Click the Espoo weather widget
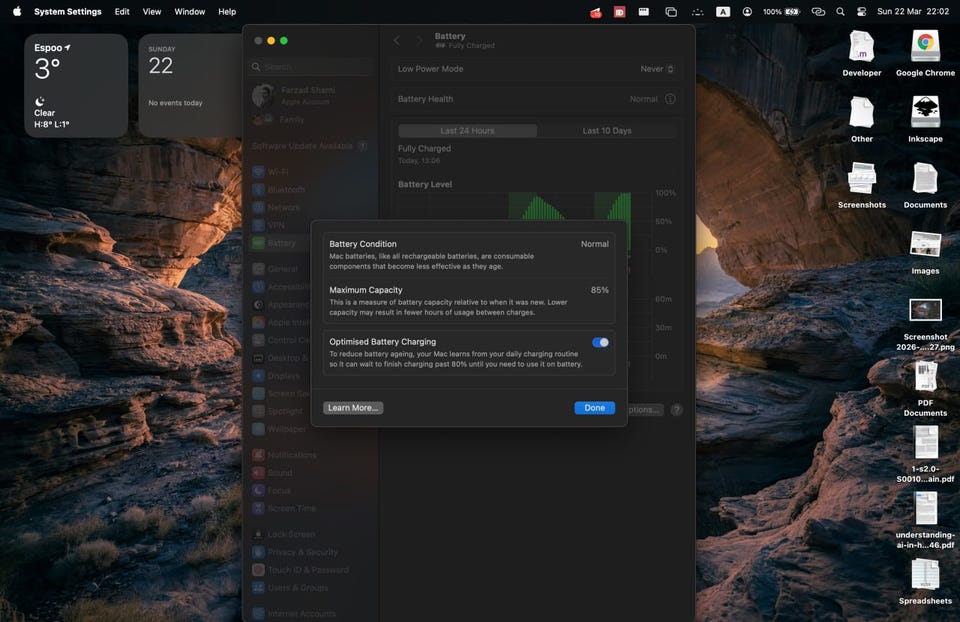The width and height of the screenshot is (960, 622). pos(76,85)
